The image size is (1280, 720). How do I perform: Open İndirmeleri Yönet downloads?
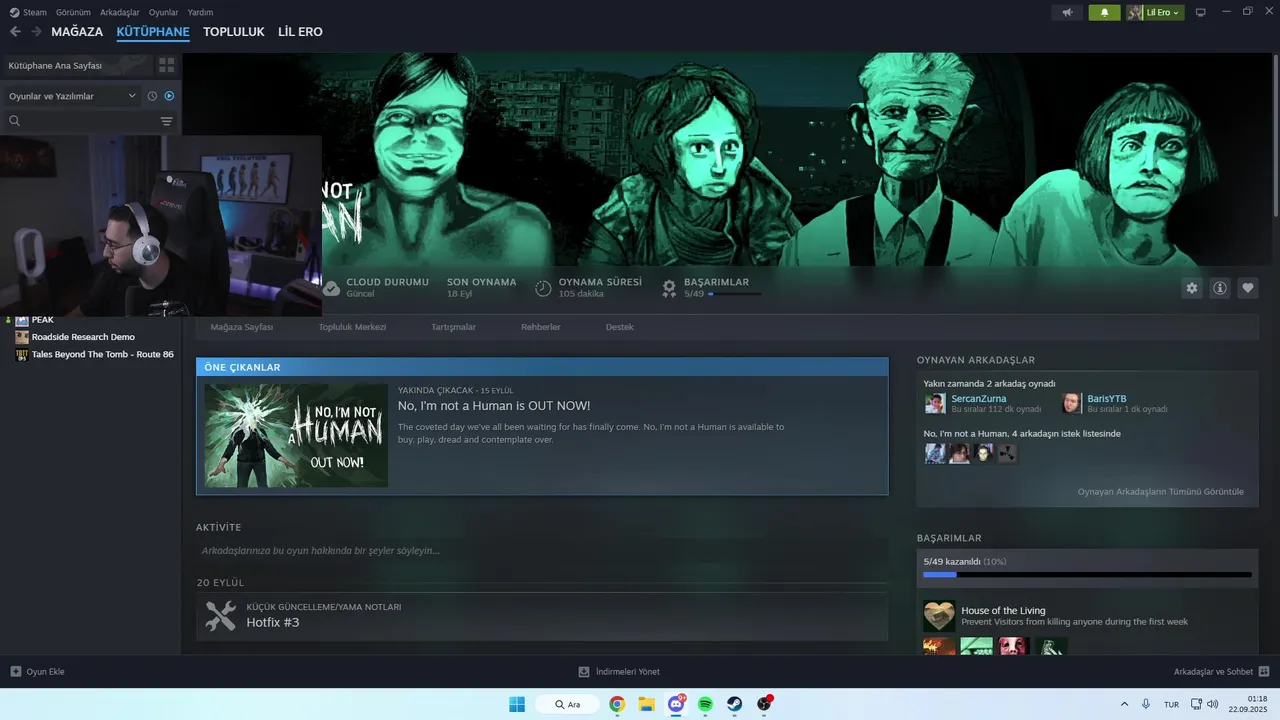(x=619, y=672)
